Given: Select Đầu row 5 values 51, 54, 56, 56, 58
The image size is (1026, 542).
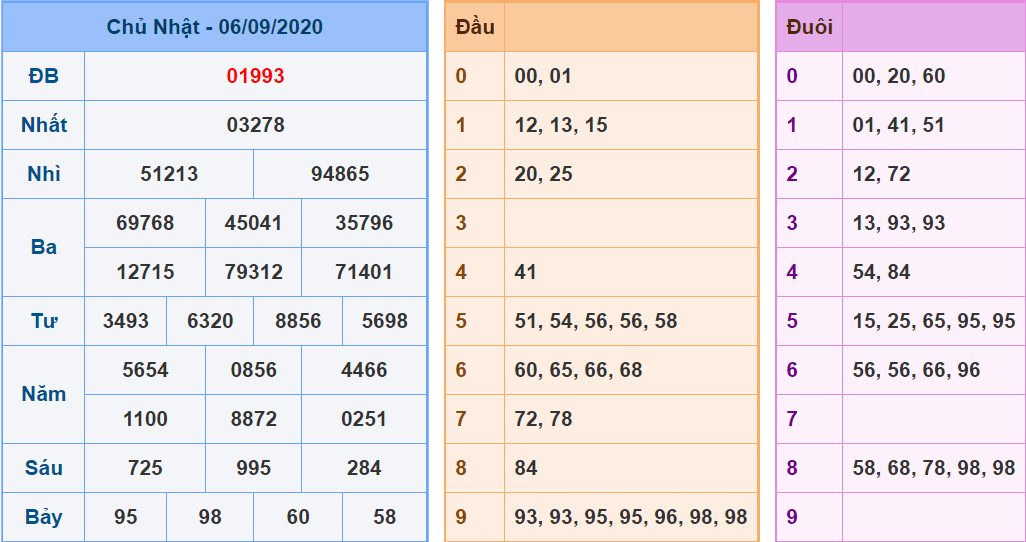Looking at the screenshot, I should point(595,321).
